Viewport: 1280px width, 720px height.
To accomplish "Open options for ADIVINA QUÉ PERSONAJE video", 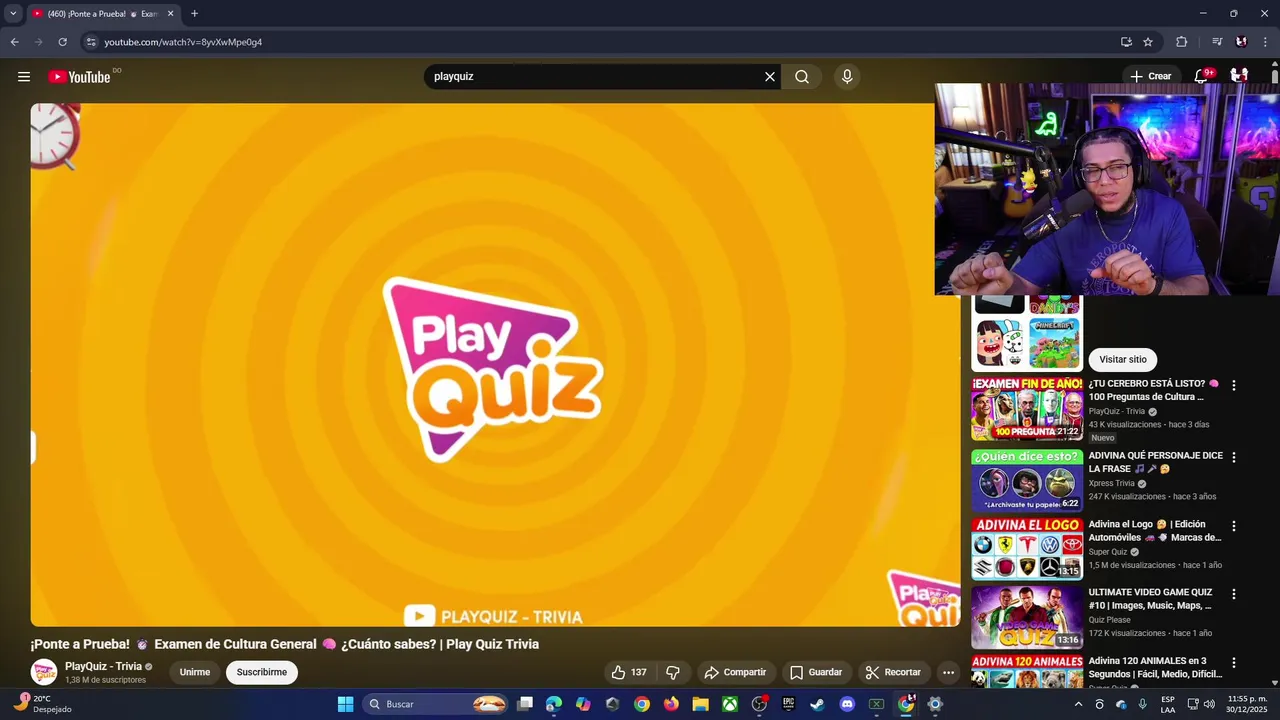I will click(x=1233, y=457).
